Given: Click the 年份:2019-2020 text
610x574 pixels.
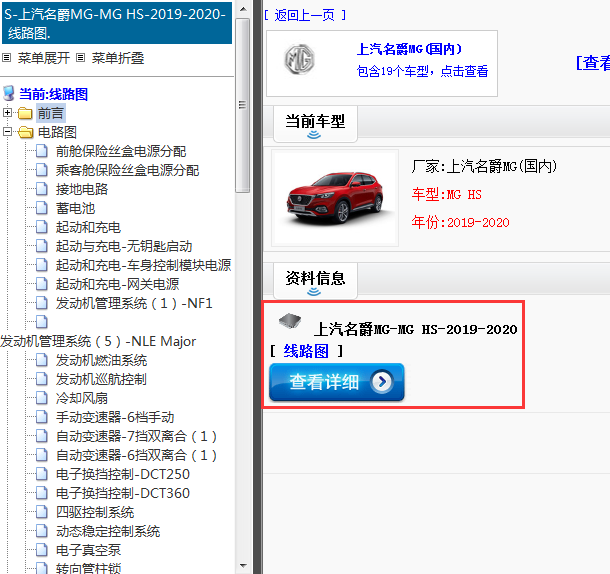Looking at the screenshot, I should pyautogui.click(x=461, y=222).
